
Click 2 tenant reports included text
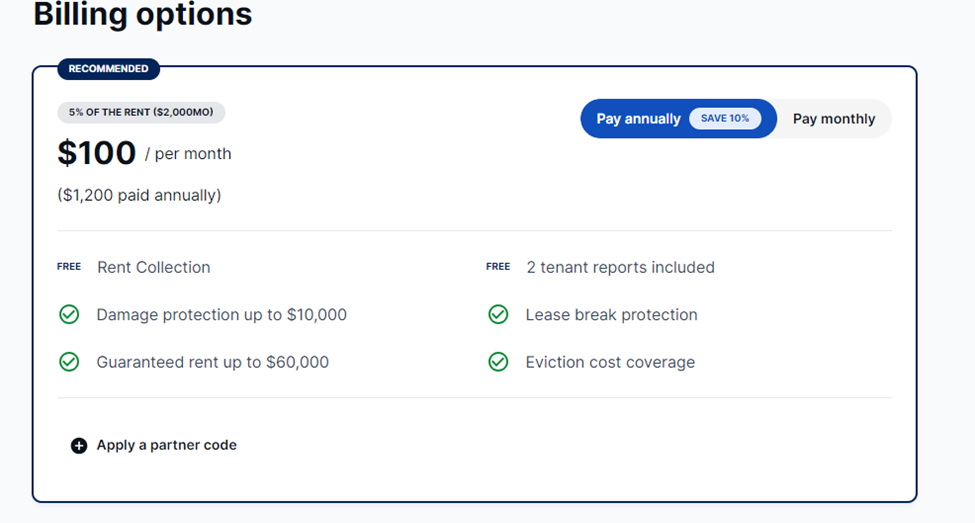tap(621, 267)
